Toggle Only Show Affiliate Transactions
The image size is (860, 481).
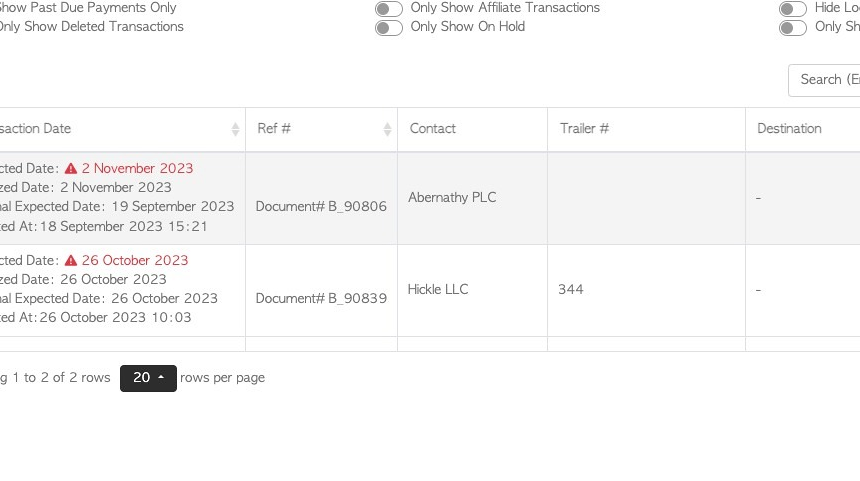(x=389, y=9)
